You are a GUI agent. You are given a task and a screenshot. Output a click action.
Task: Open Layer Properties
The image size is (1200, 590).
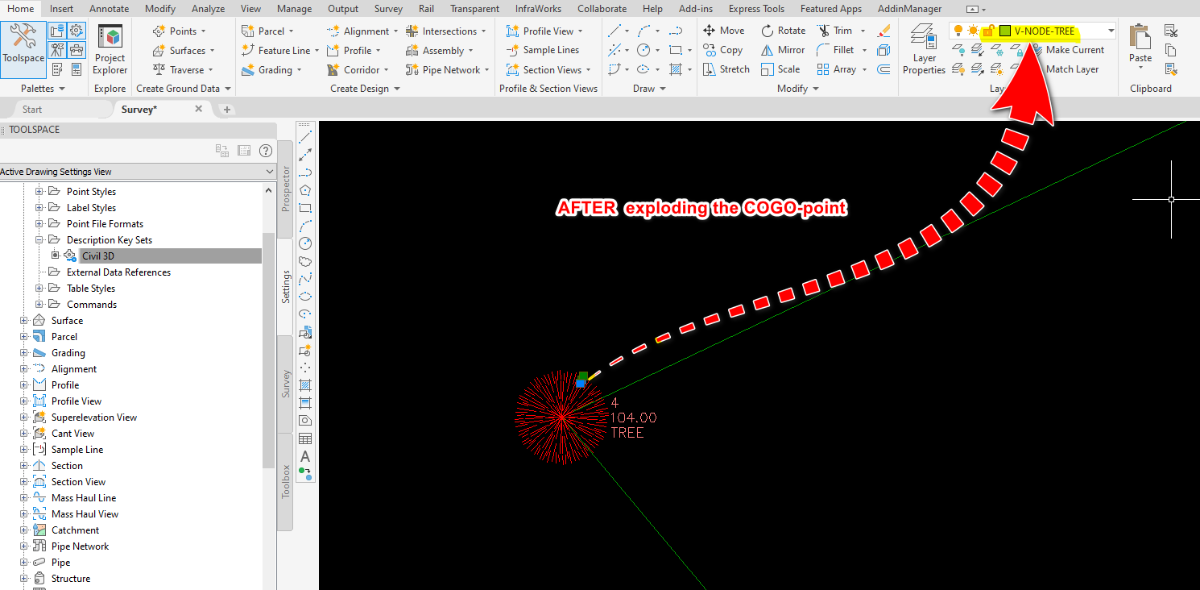pos(923,50)
